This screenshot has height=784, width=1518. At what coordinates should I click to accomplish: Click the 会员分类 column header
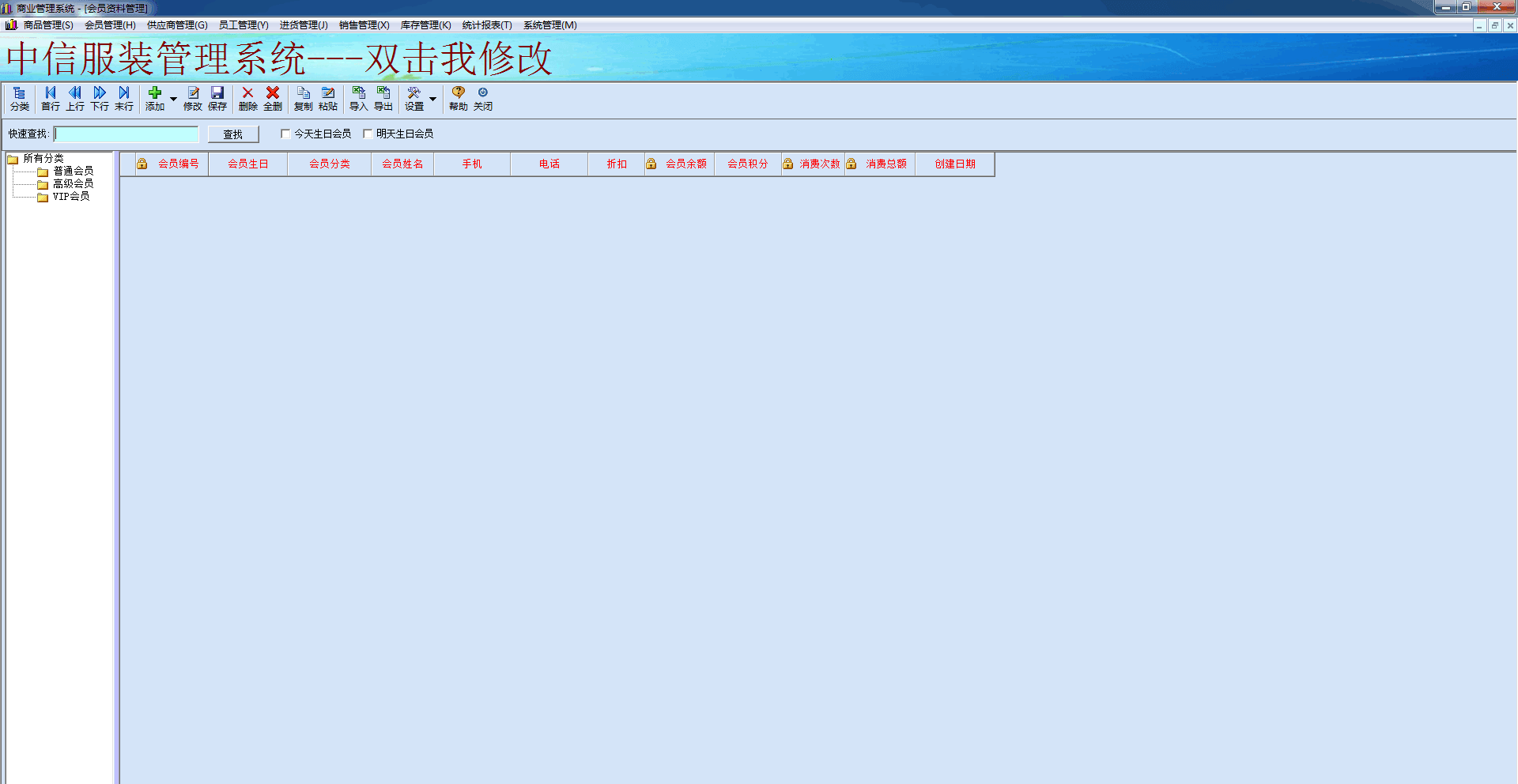(x=330, y=164)
